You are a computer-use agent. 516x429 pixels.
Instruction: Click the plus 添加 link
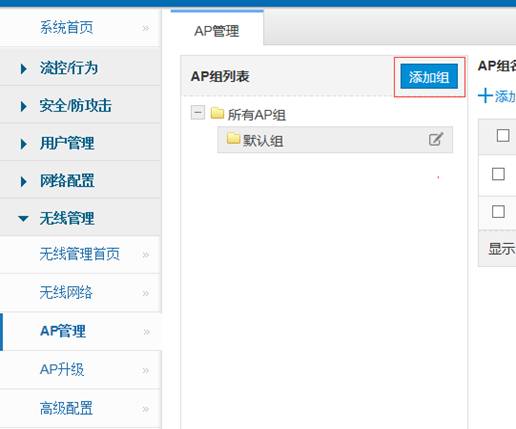pyautogui.click(x=497, y=96)
